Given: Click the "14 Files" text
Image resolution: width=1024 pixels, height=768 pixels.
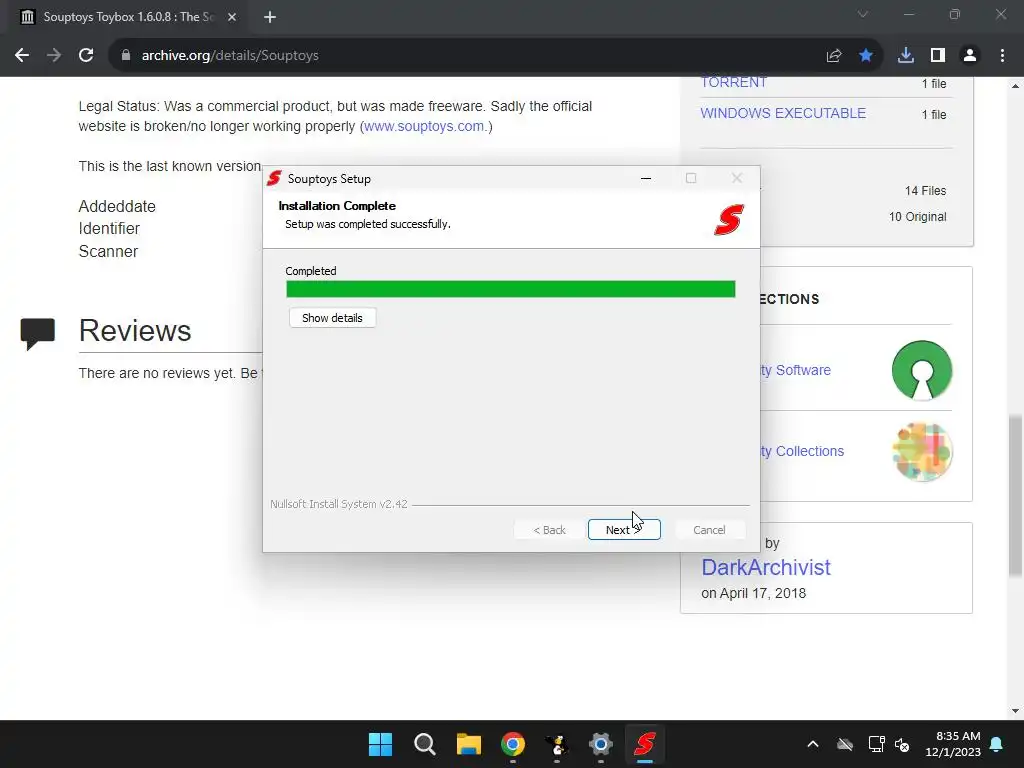Looking at the screenshot, I should coord(925,191).
